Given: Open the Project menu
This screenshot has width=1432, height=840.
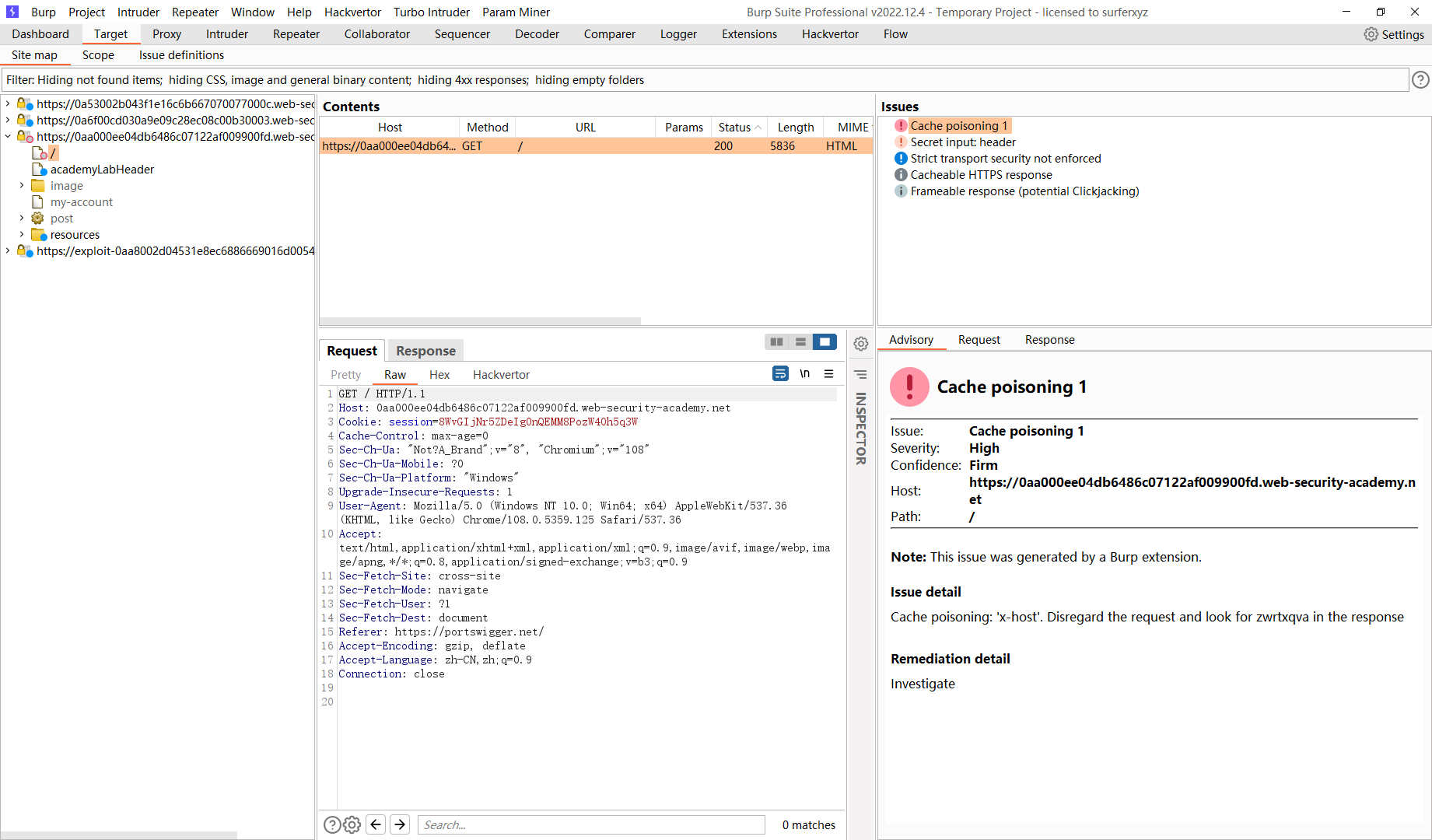Looking at the screenshot, I should point(86,12).
